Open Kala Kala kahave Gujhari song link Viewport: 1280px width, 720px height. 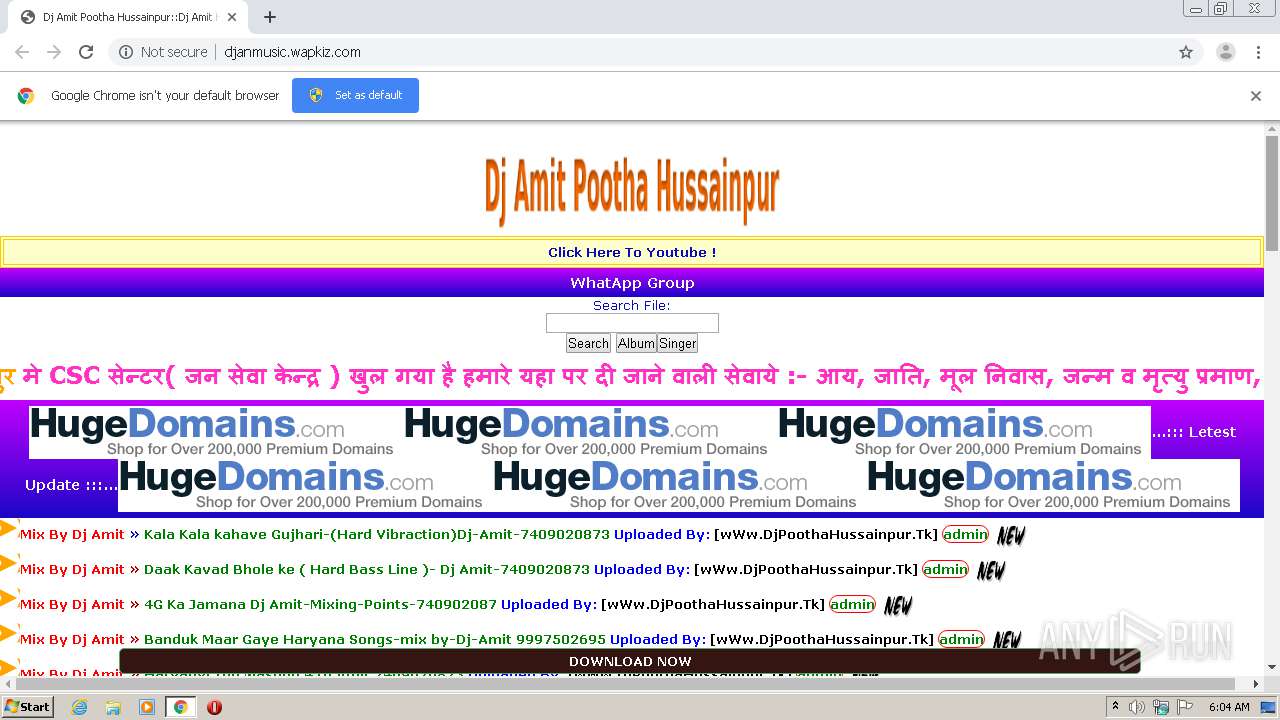(x=377, y=535)
